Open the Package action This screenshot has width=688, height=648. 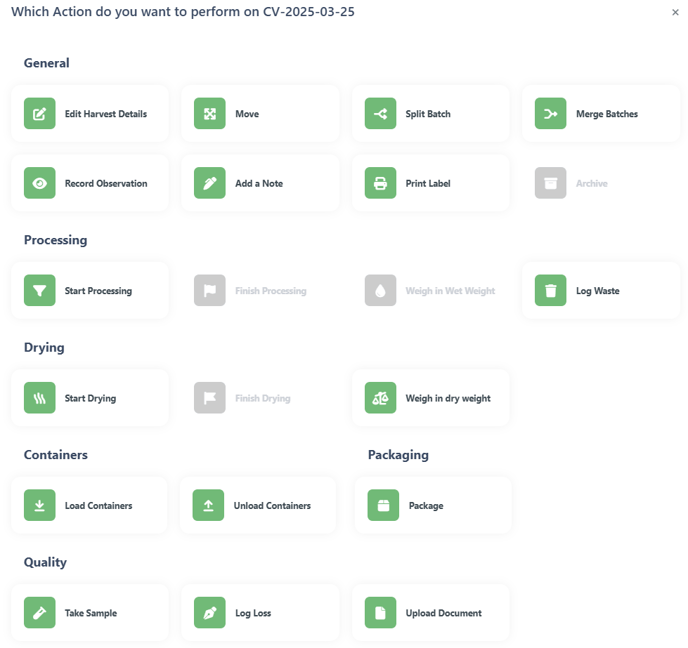point(433,505)
